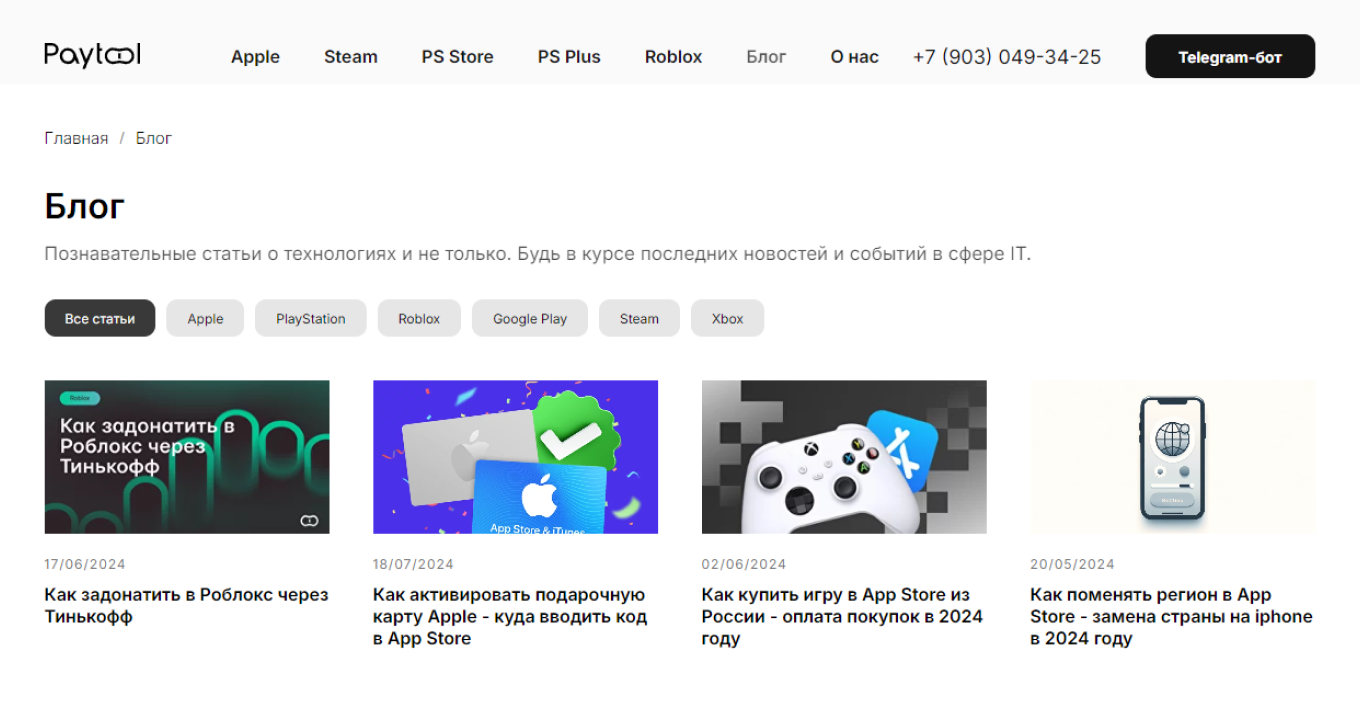Read article 'Как купить игру в App Store'
The height and width of the screenshot is (713, 1360).
pyautogui.click(x=842, y=616)
